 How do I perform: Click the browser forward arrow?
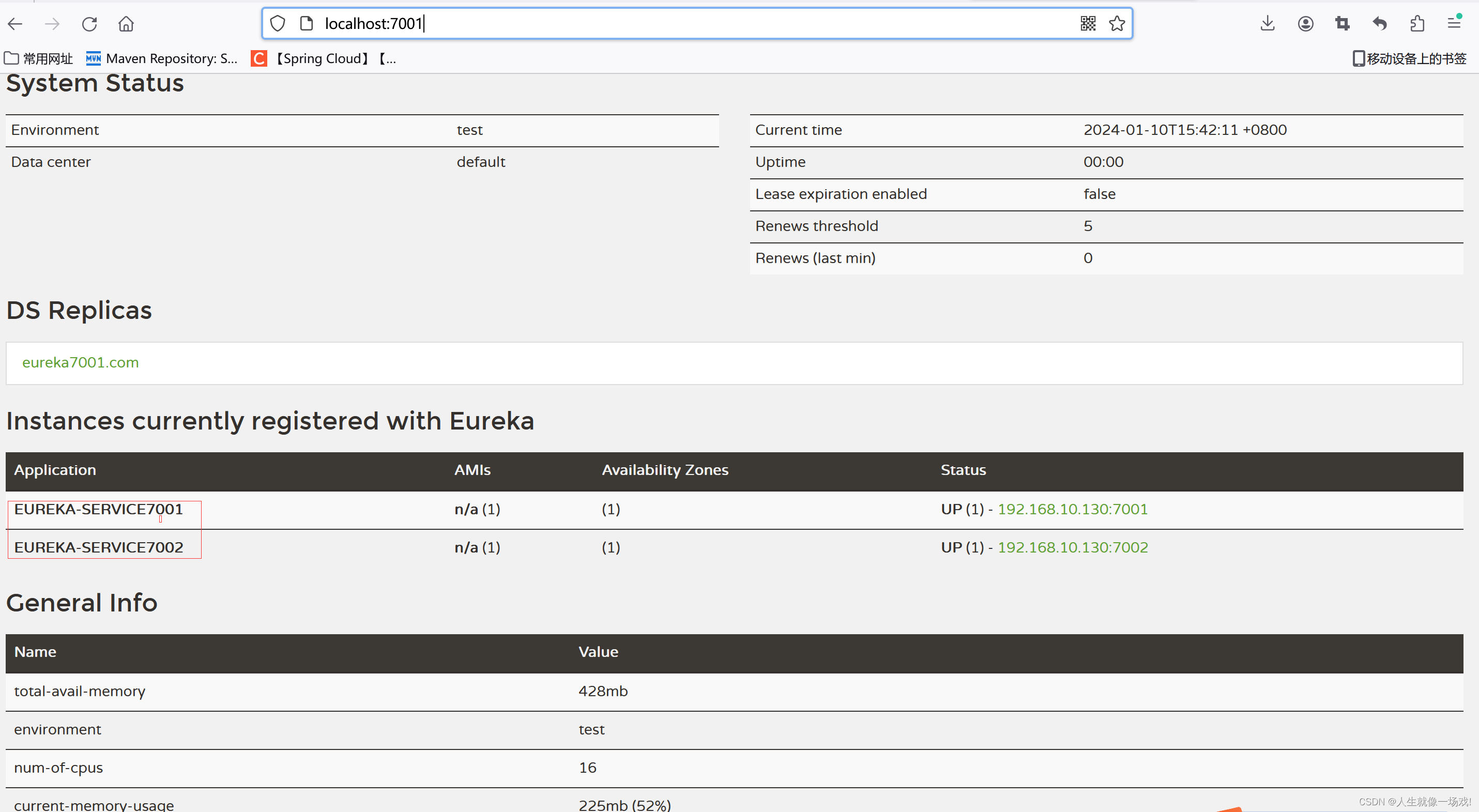pyautogui.click(x=52, y=24)
